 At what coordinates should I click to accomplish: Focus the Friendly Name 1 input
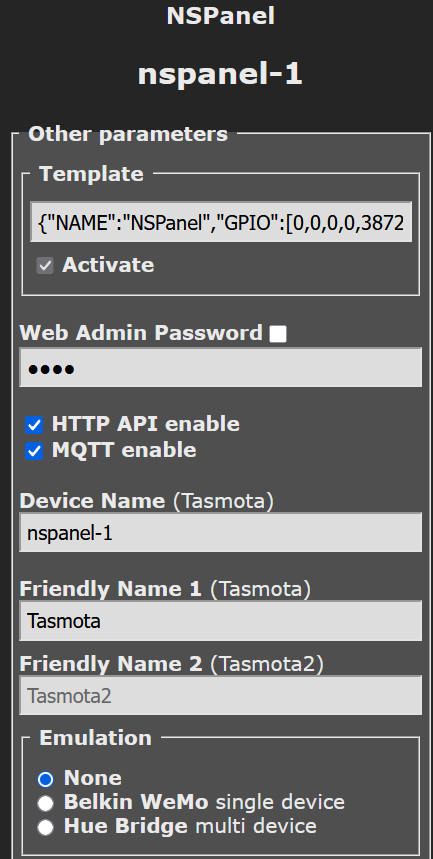(x=221, y=621)
